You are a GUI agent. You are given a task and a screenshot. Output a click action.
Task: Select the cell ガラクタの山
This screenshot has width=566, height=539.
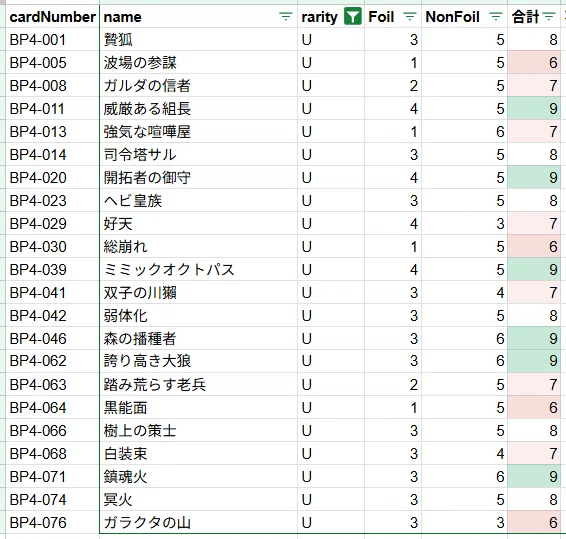pyautogui.click(x=198, y=522)
